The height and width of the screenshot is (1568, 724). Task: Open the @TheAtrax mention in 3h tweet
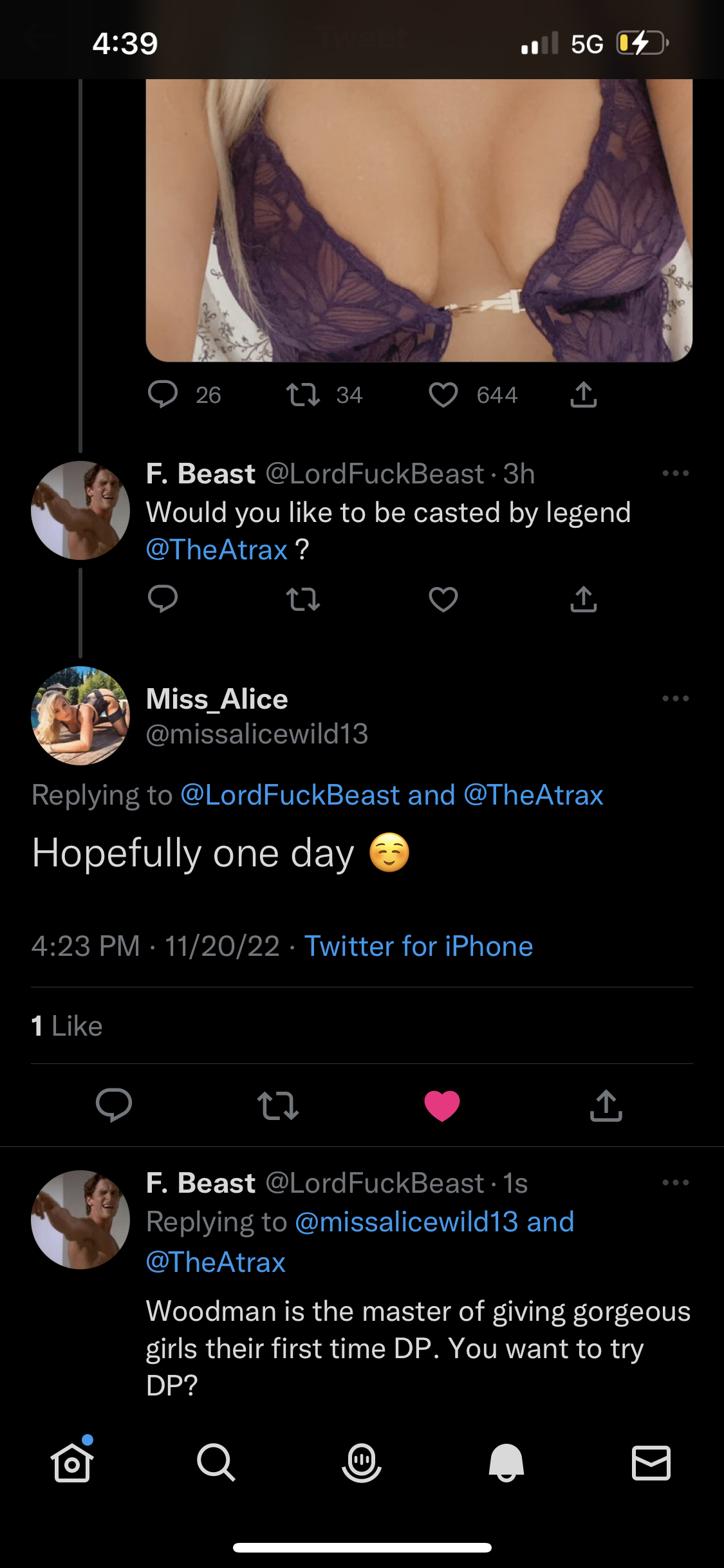[217, 550]
